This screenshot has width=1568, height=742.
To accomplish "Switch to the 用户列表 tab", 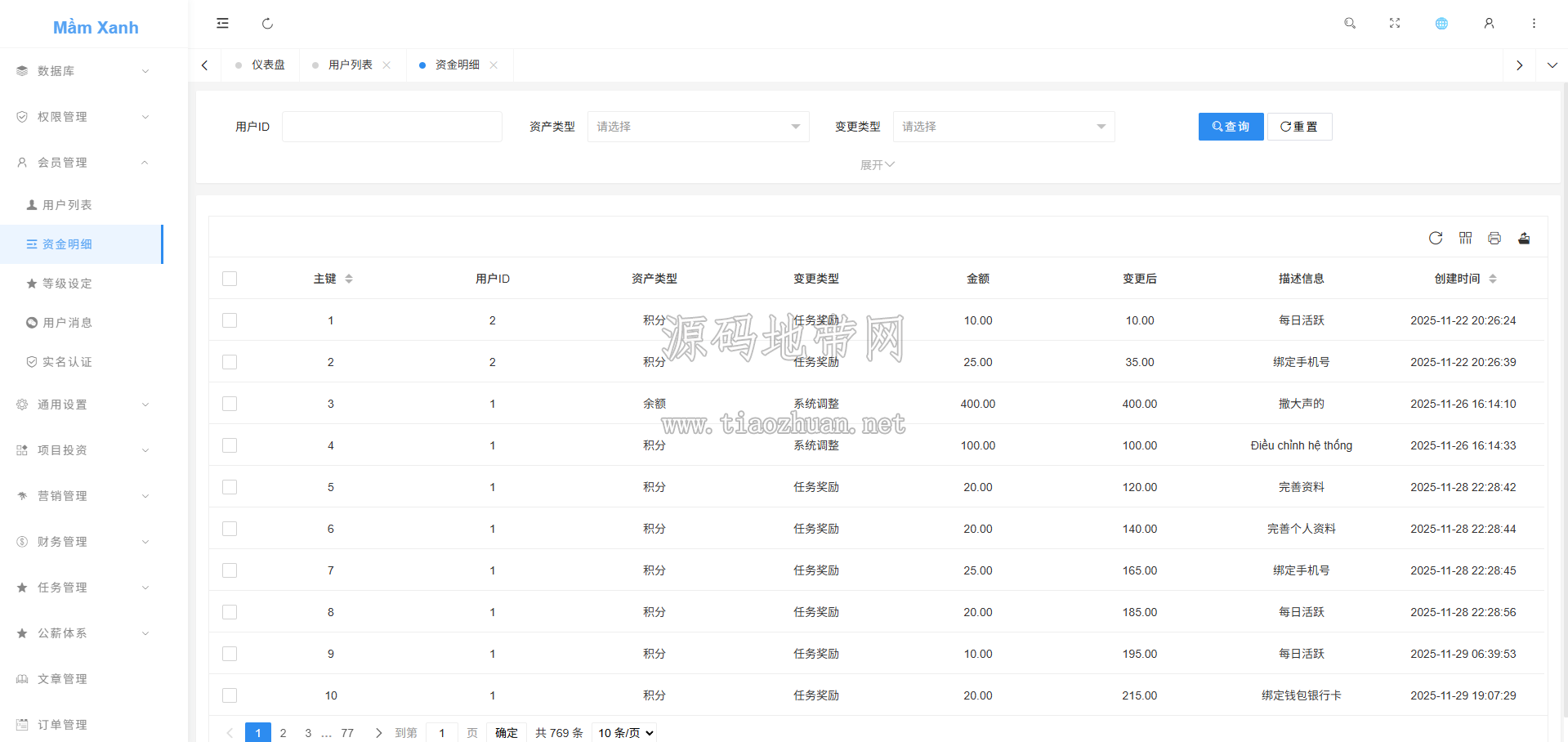I will 351,65.
